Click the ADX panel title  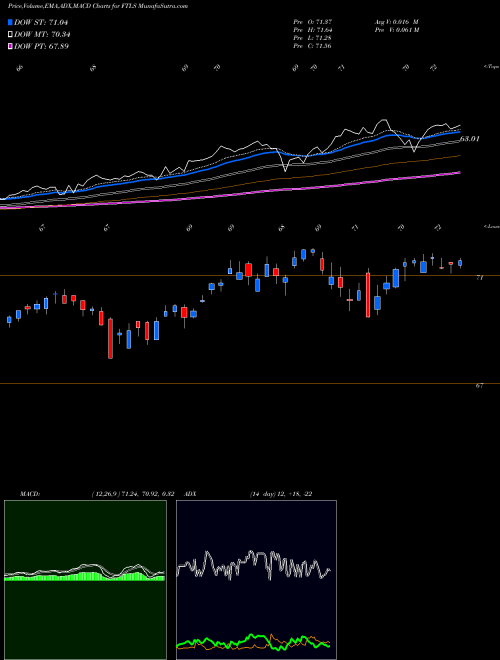point(190,494)
